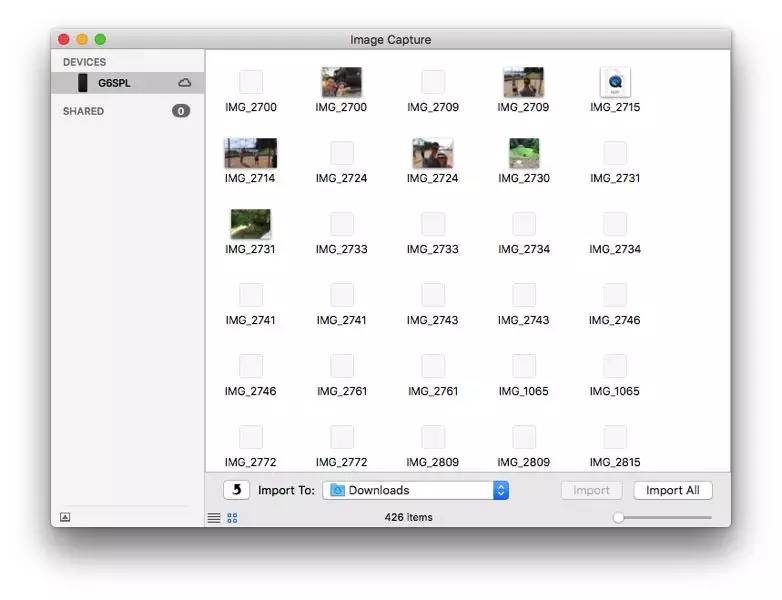Select the IMG_2731 photo with thumbnail preview
This screenshot has width=782, height=600.
tap(250, 224)
